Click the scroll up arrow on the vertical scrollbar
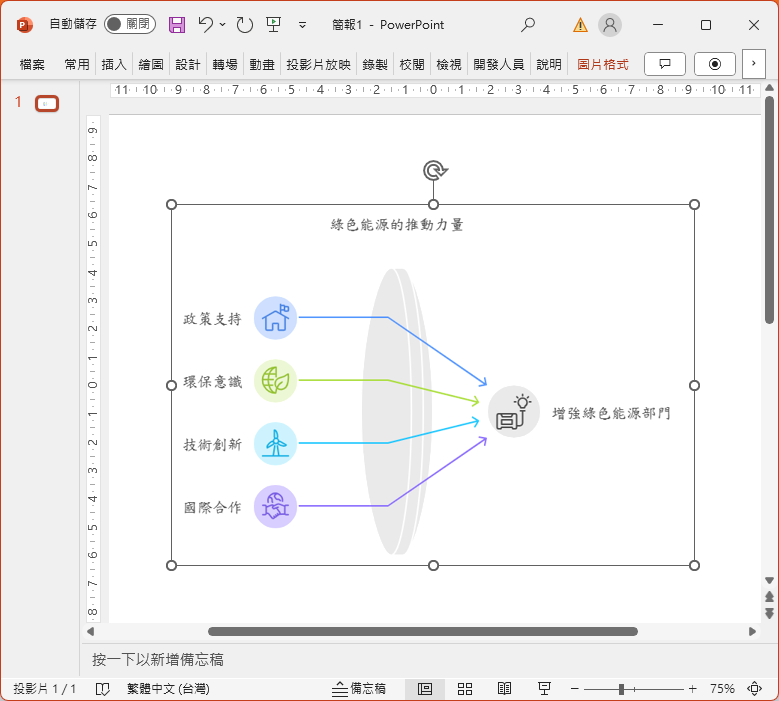Viewport: 779px width, 701px height. pos(770,88)
